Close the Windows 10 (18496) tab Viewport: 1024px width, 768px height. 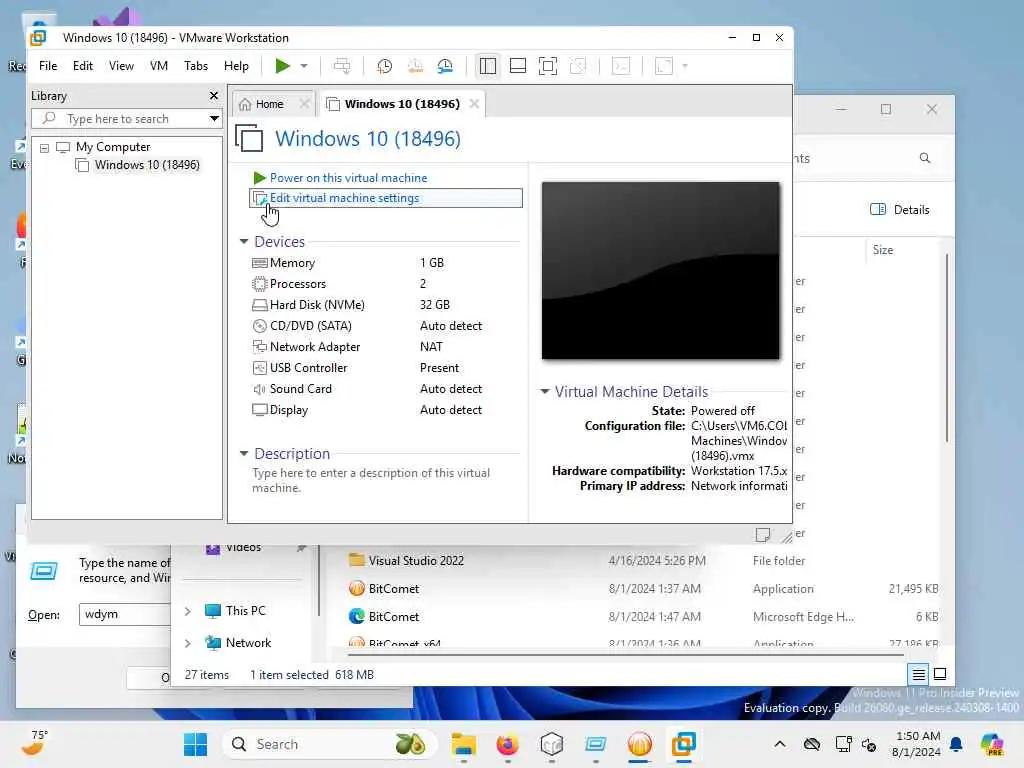(x=474, y=104)
